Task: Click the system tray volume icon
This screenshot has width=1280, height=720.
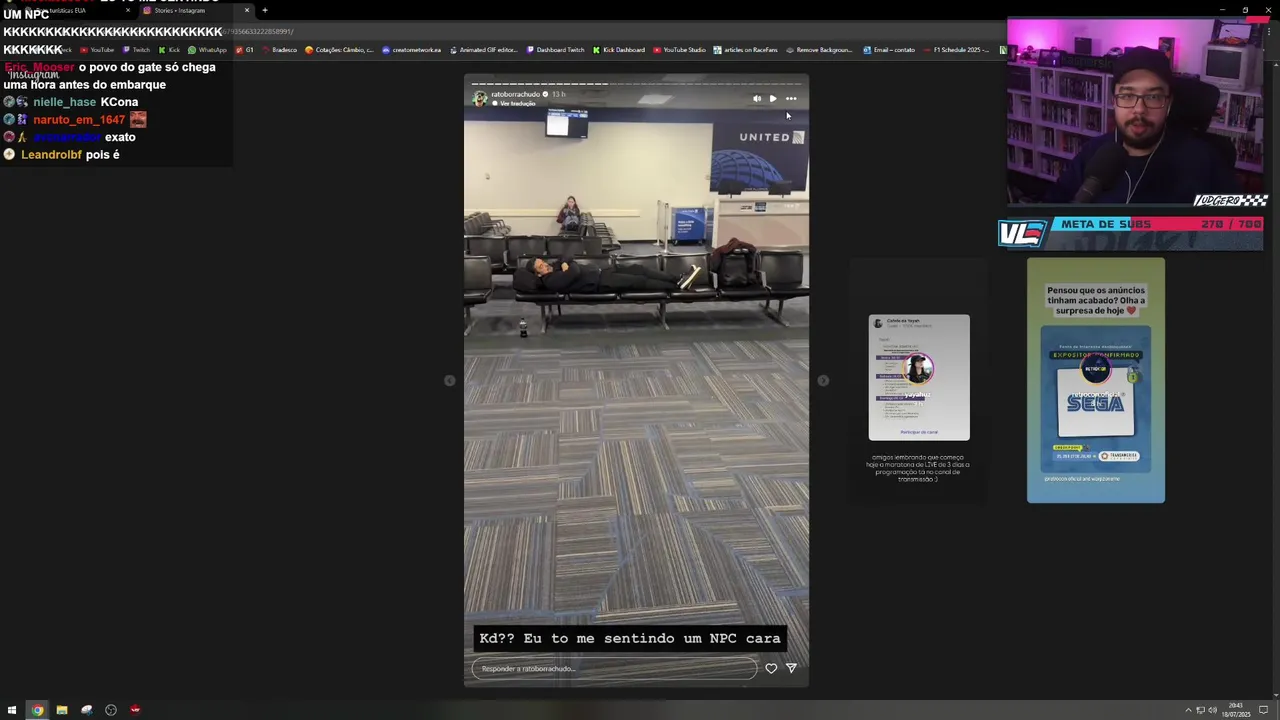Action: tap(1212, 710)
